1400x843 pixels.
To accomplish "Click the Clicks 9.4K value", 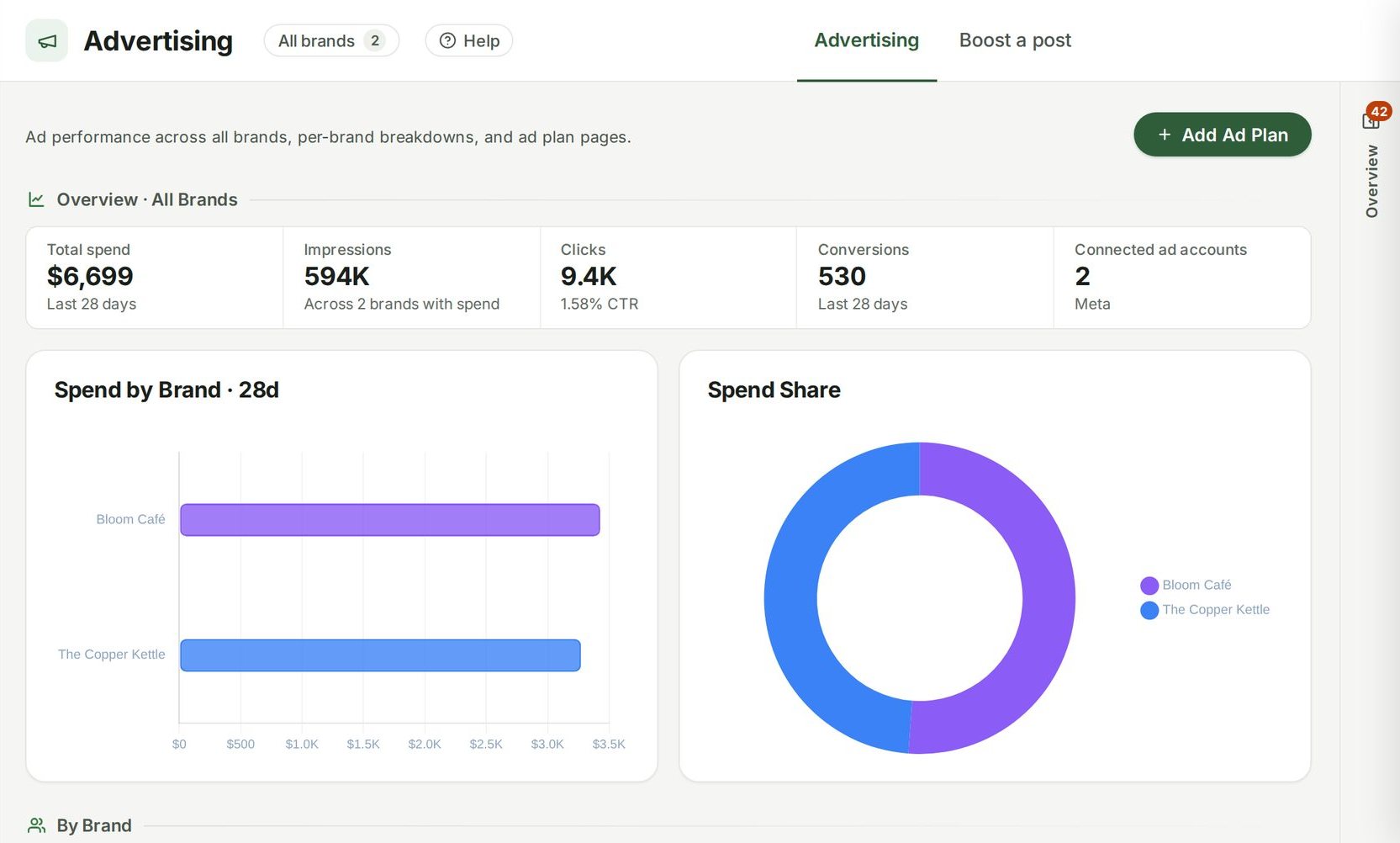I will coord(589,276).
